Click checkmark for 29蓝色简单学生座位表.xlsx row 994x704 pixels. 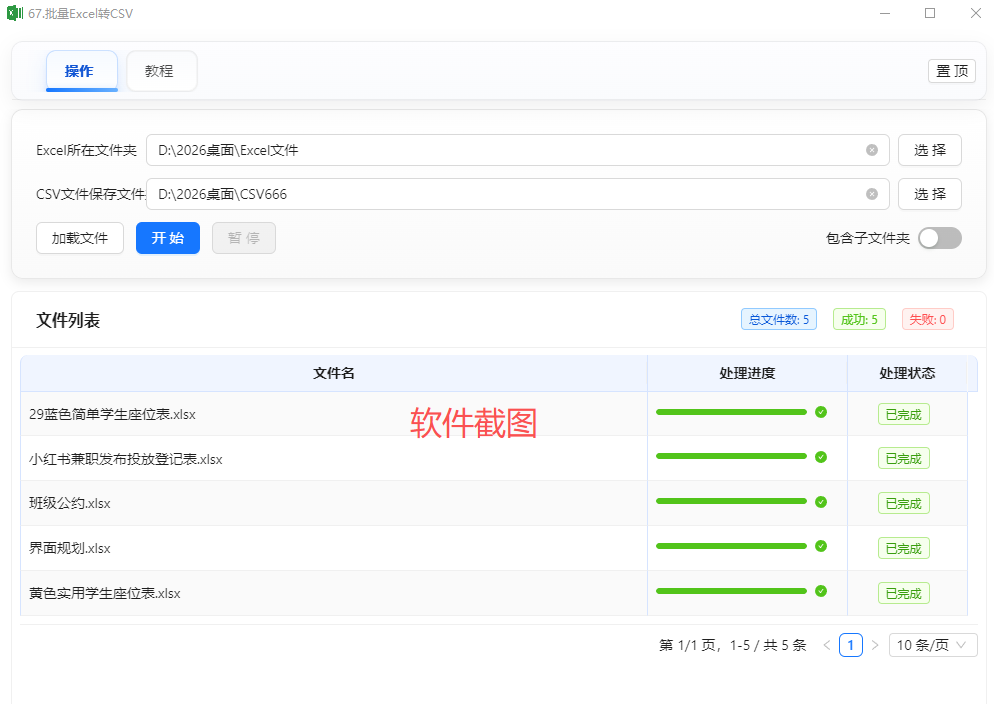[x=821, y=412]
